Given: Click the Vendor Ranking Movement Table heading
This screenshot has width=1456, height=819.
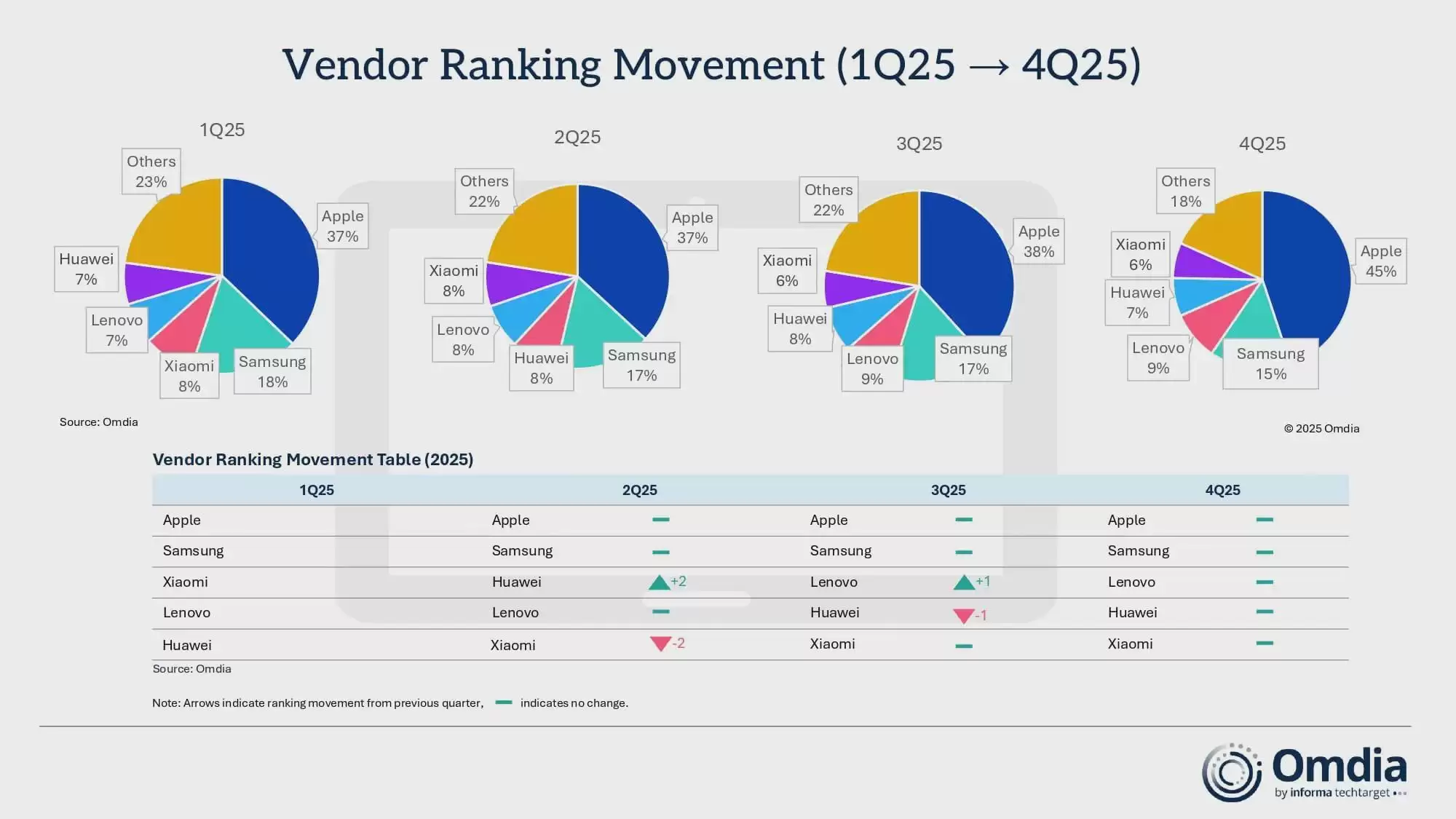Looking at the screenshot, I should [x=313, y=459].
